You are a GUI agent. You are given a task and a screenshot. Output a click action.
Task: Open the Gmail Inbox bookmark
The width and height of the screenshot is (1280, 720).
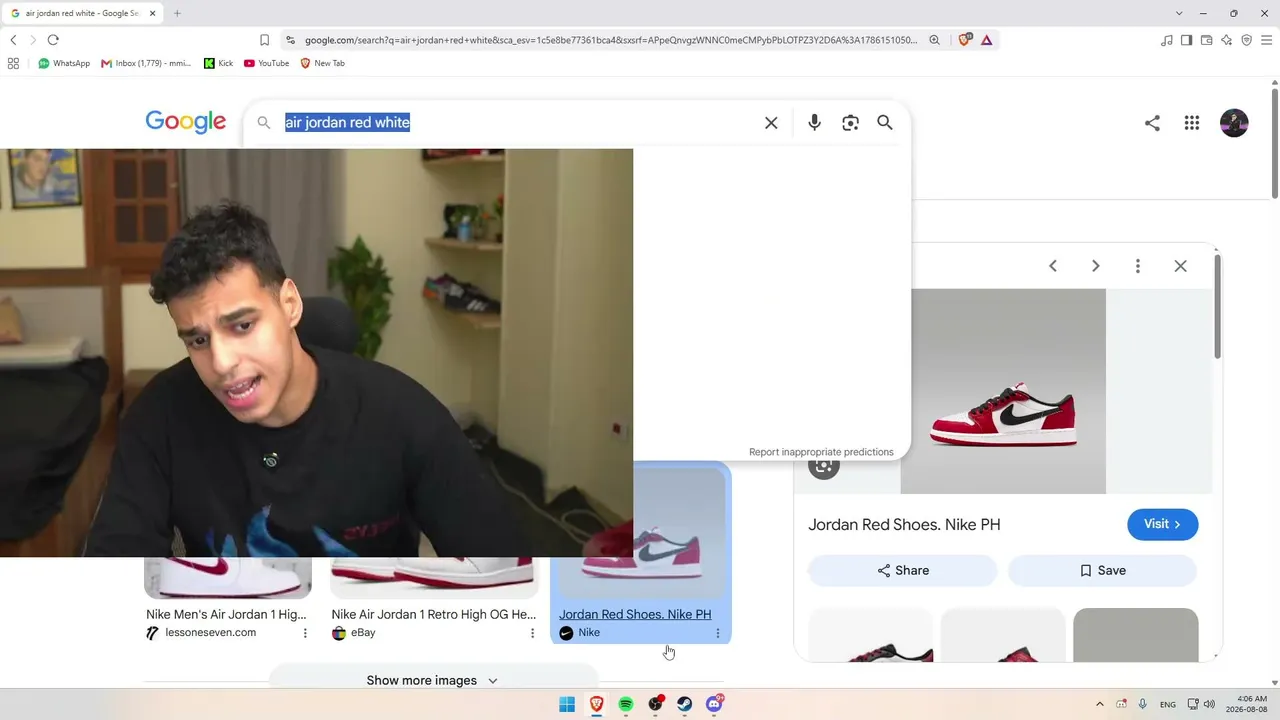[x=146, y=63]
